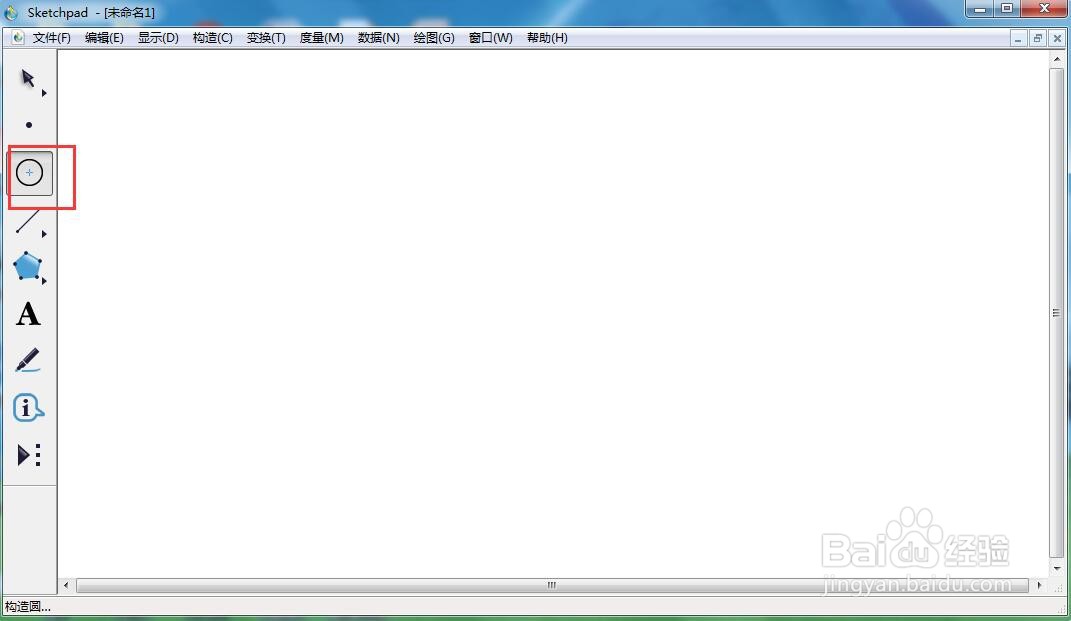This screenshot has width=1071, height=621.
Task: Click the horizontal scrollbar right arrow
Action: [x=1040, y=585]
